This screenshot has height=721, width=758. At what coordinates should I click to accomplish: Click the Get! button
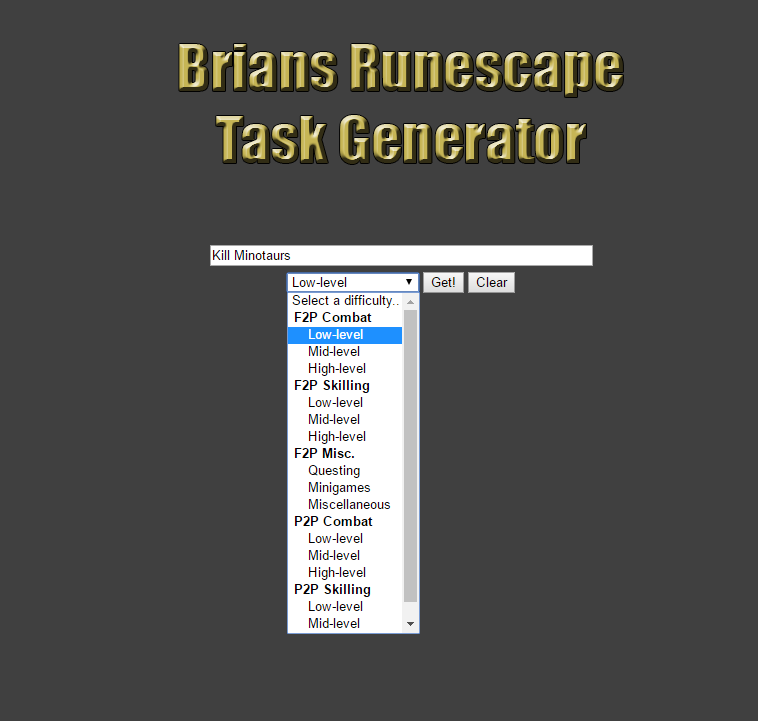click(x=443, y=282)
